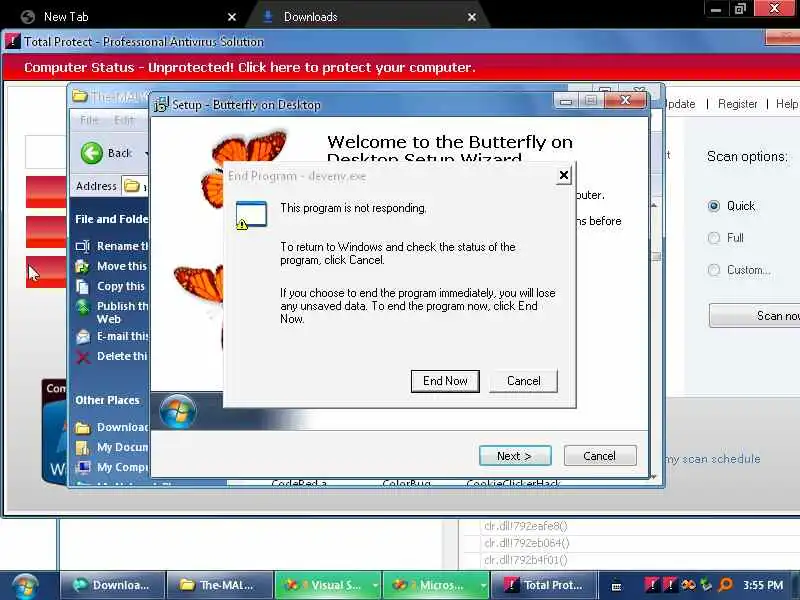
Task: Click Update link in Total Protect
Action: tap(680, 104)
